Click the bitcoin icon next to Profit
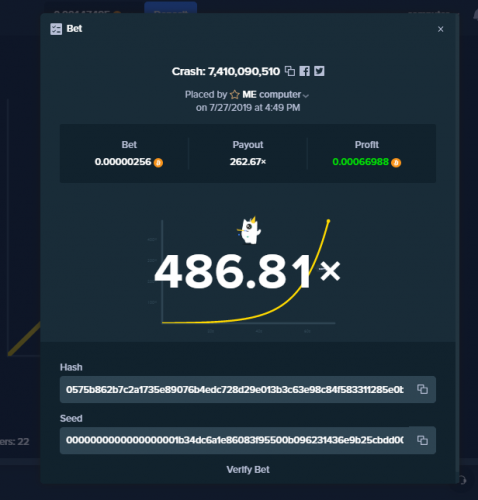478x500 pixels. (x=396, y=162)
